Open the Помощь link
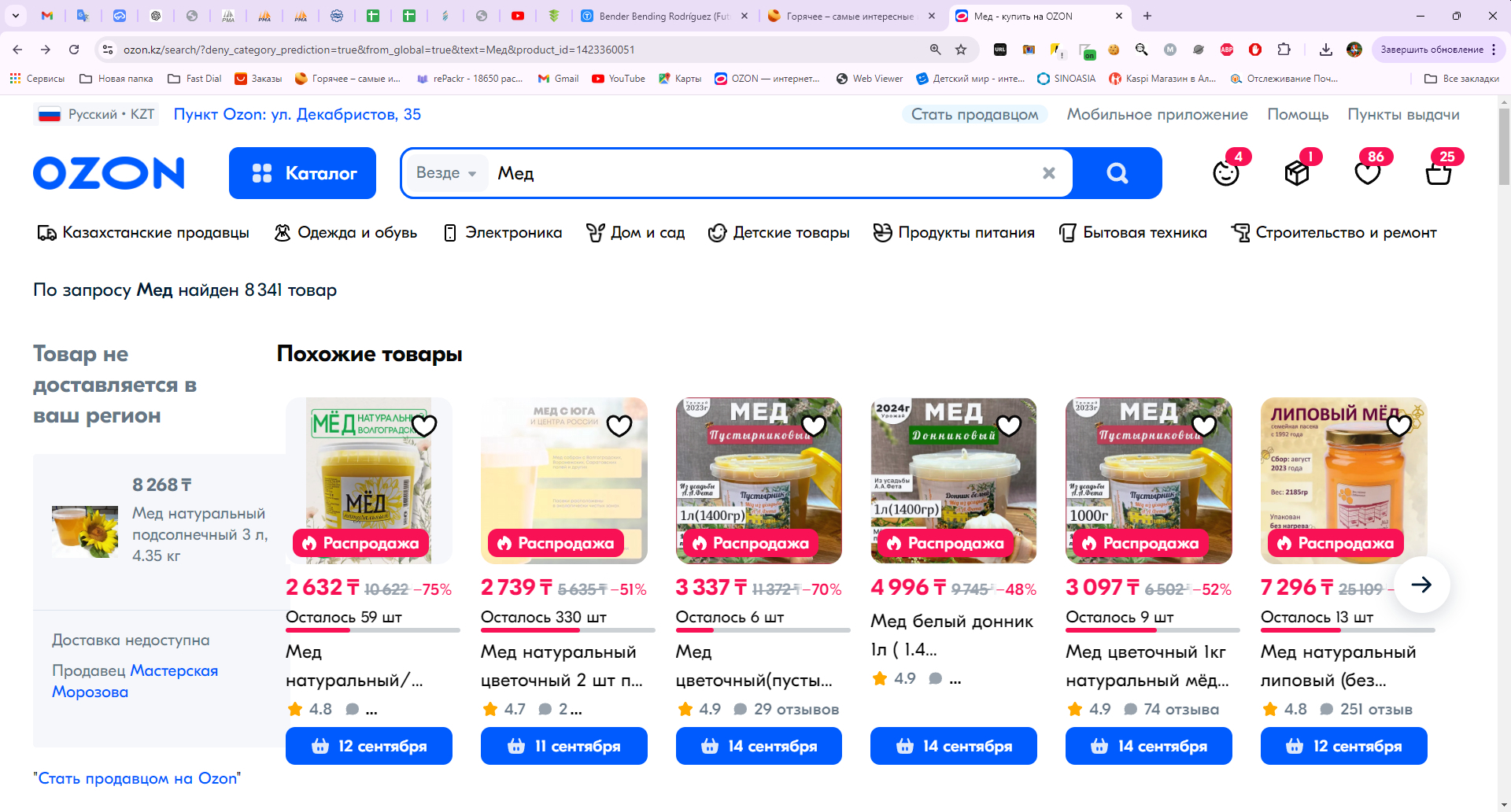This screenshot has height=812, width=1511. pyautogui.click(x=1298, y=114)
